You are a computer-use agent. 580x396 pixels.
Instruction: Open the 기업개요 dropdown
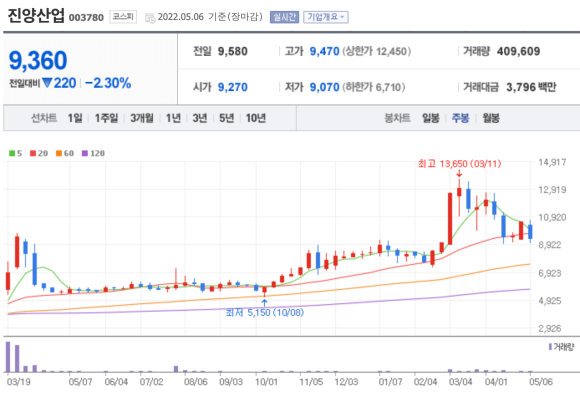coord(326,17)
